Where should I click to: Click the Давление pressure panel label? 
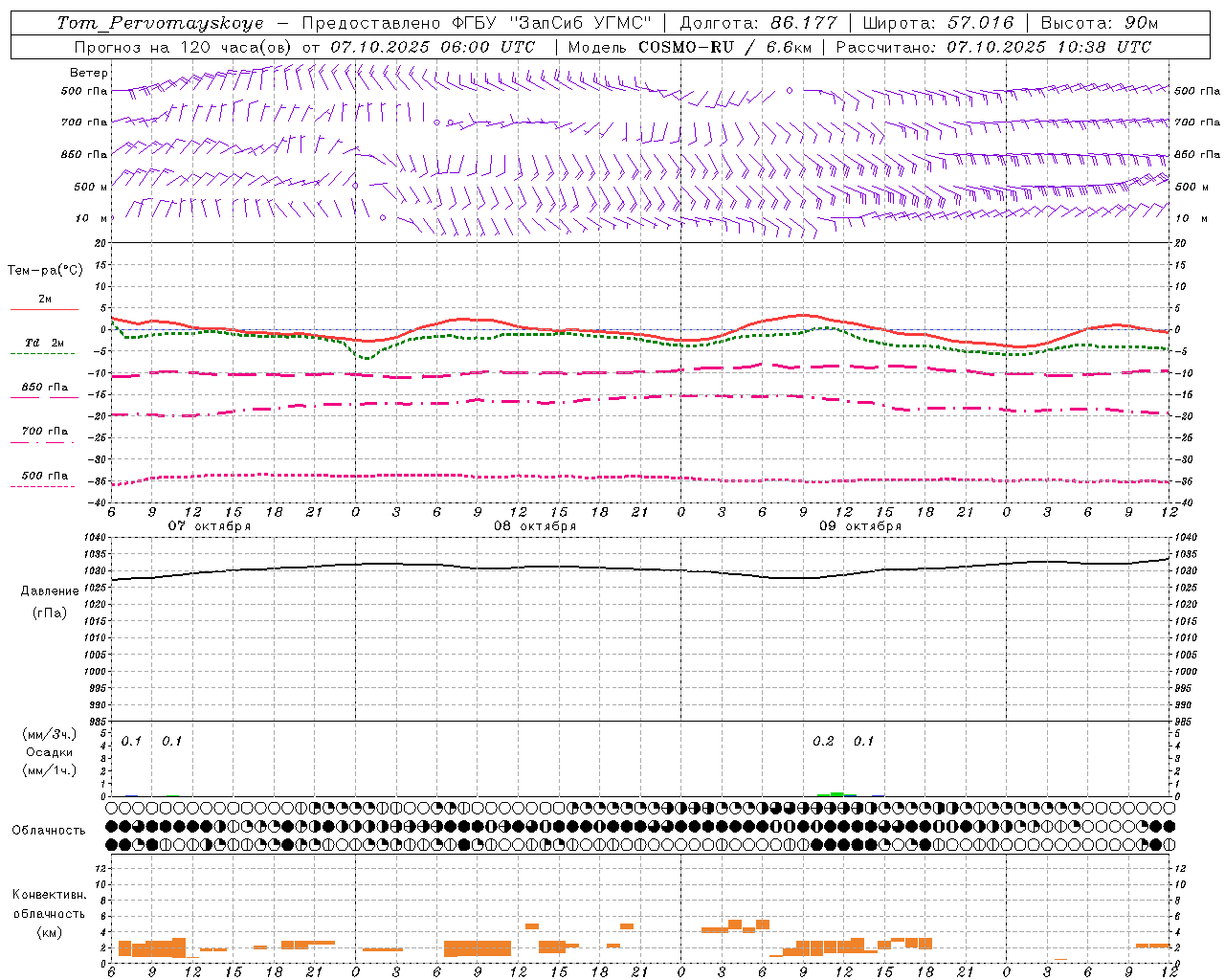[x=50, y=591]
